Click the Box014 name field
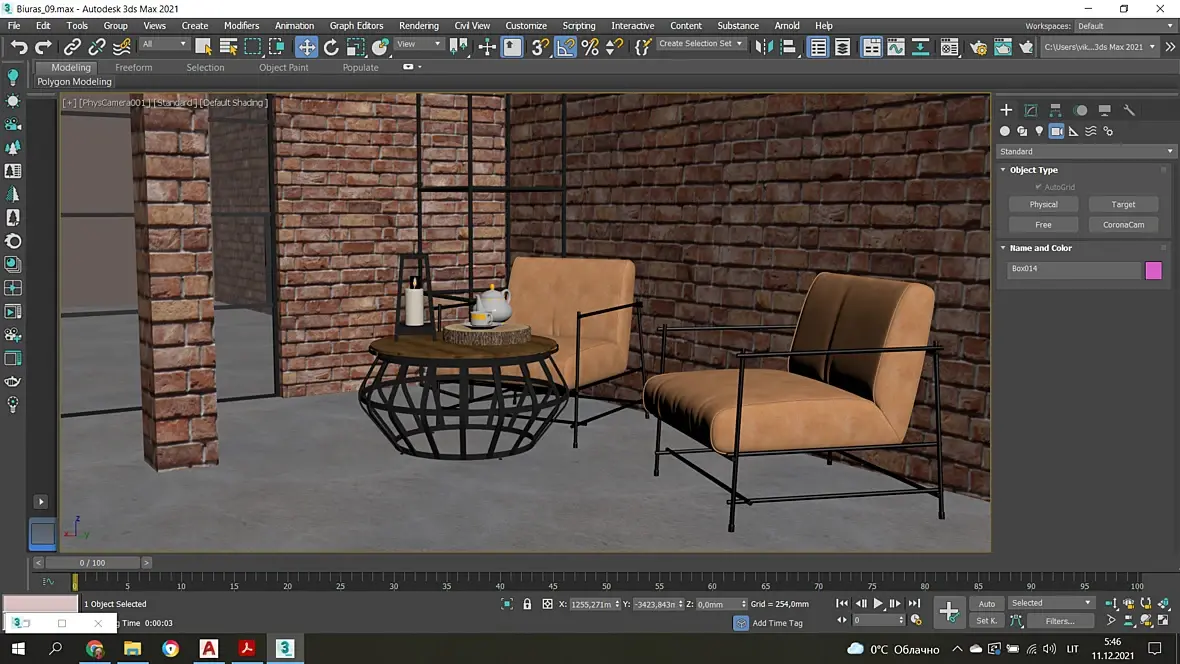 [x=1074, y=269]
